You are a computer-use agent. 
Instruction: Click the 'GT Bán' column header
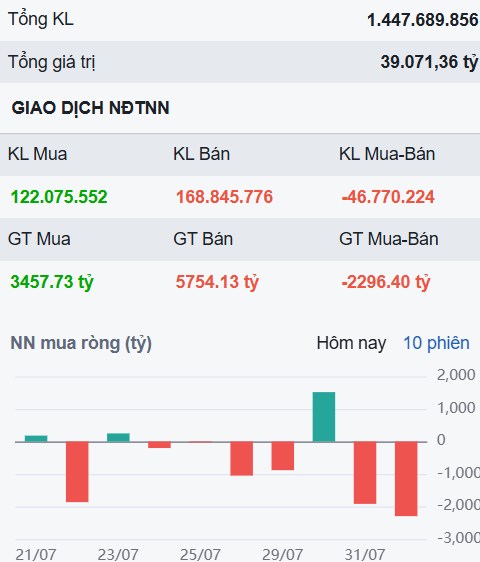tap(203, 239)
